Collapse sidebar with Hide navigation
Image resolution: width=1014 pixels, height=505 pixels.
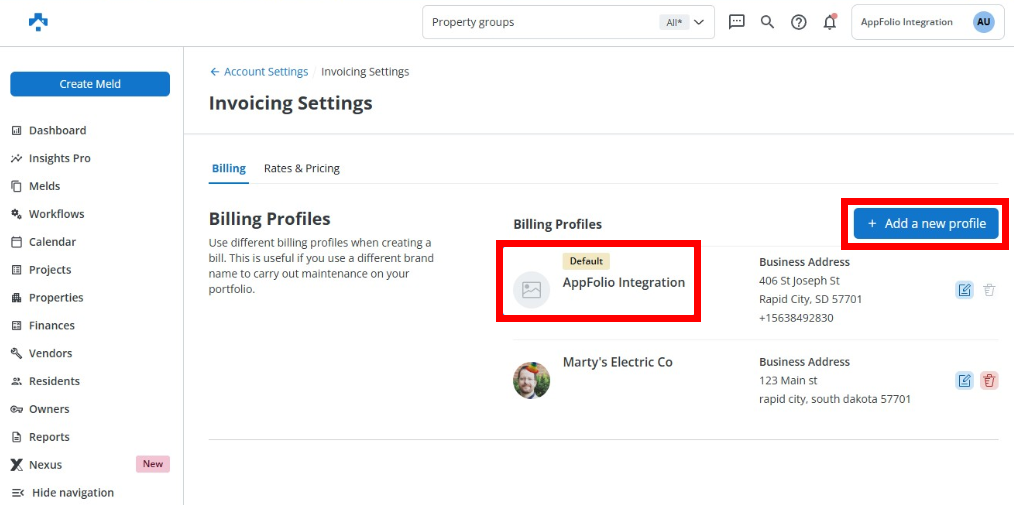(x=72, y=492)
